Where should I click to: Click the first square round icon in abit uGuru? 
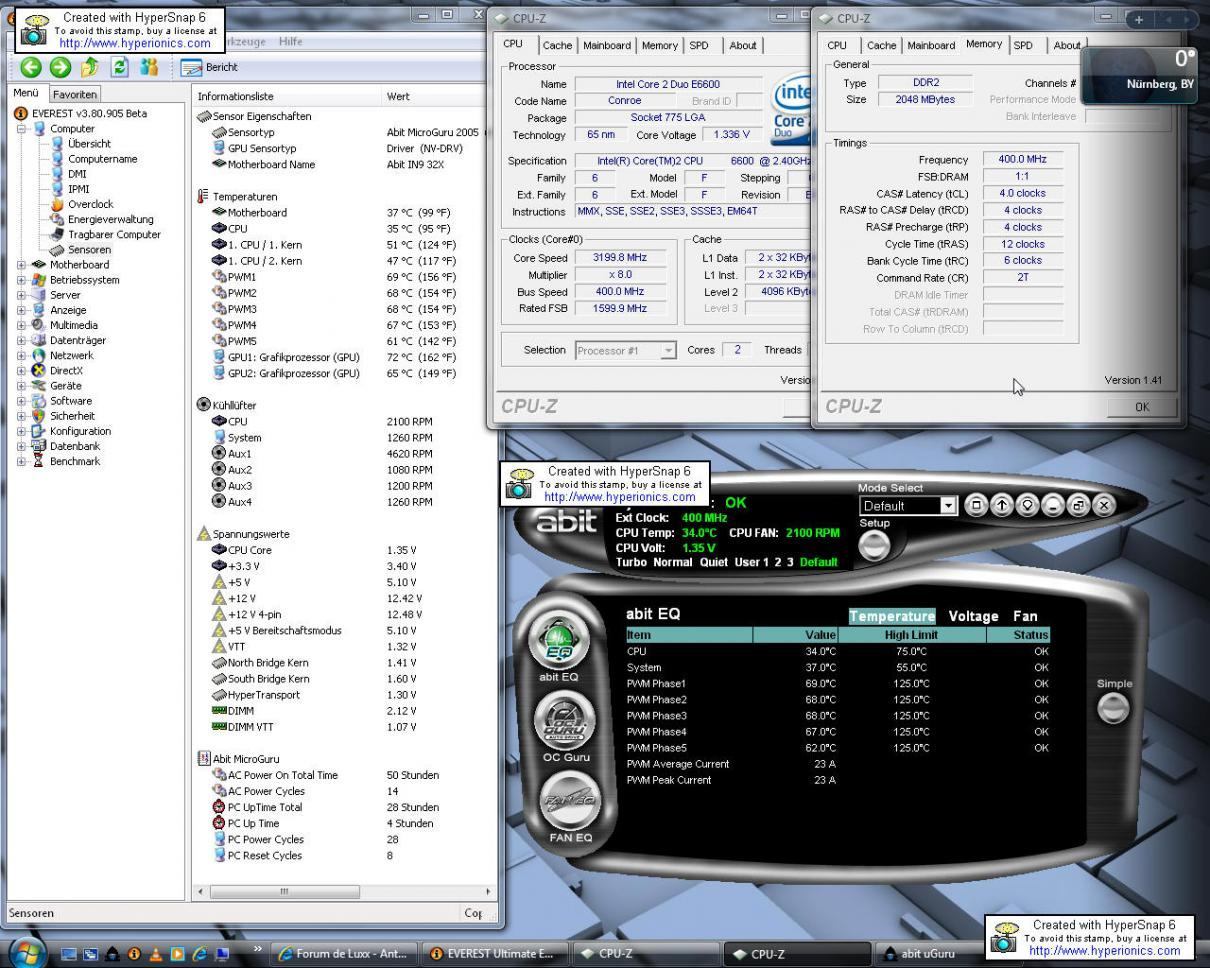[977, 505]
